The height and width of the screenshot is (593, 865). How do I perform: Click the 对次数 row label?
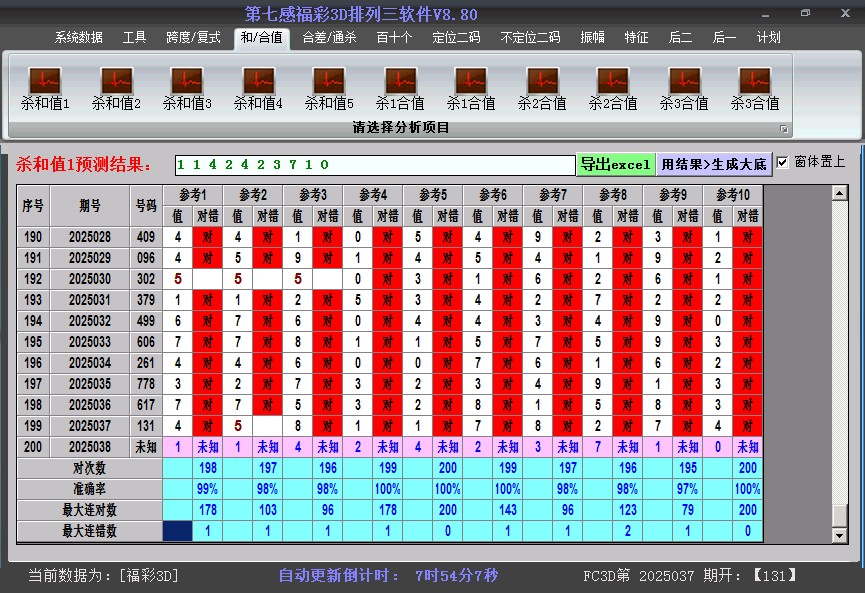[x=89, y=468]
